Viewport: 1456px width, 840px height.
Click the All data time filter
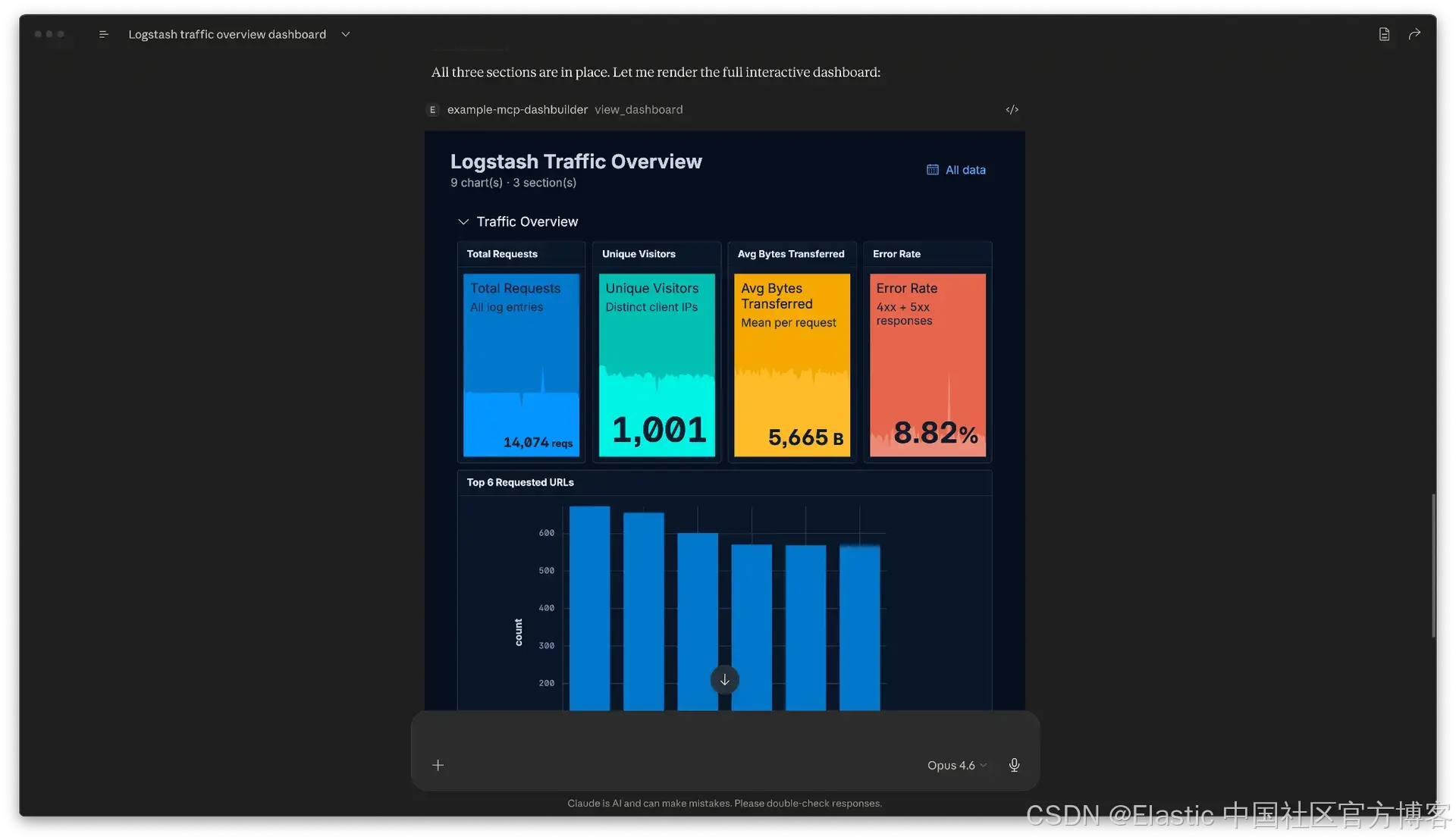(965, 170)
